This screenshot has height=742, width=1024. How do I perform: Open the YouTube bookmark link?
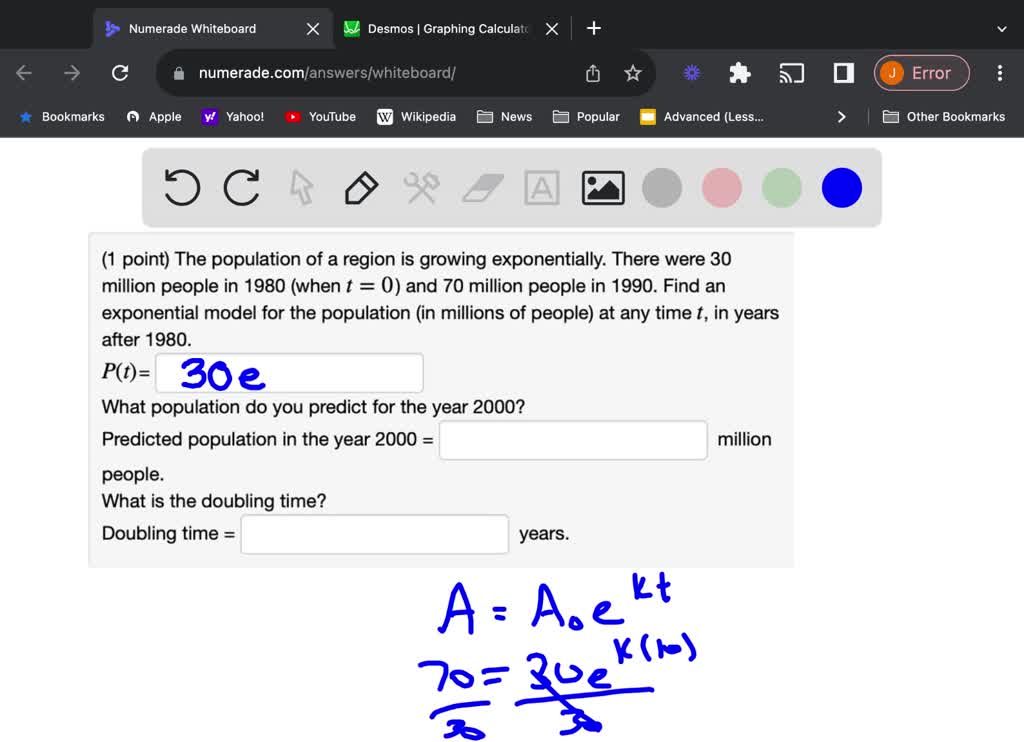[320, 116]
